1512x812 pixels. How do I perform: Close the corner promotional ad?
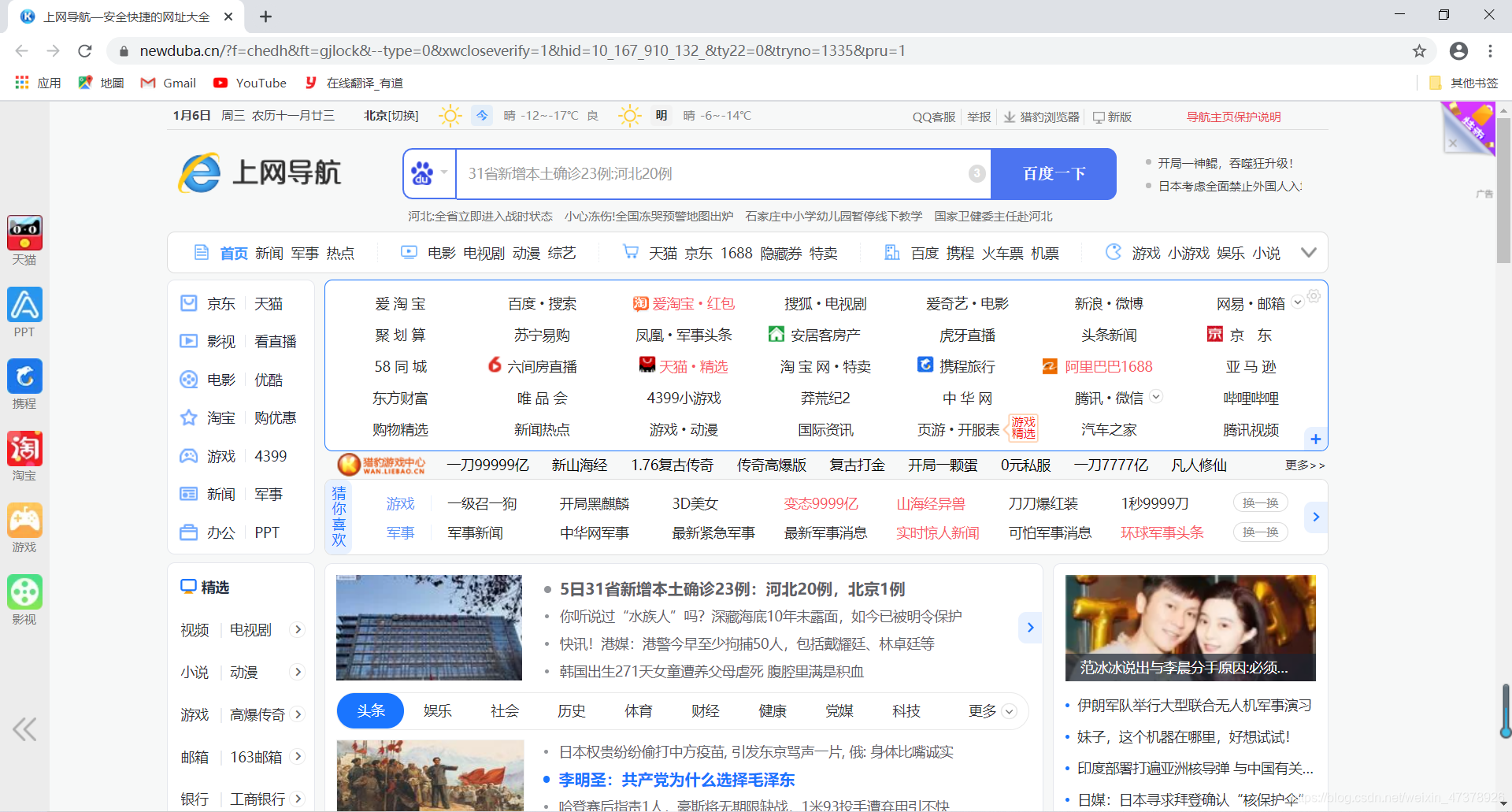[x=1453, y=143]
